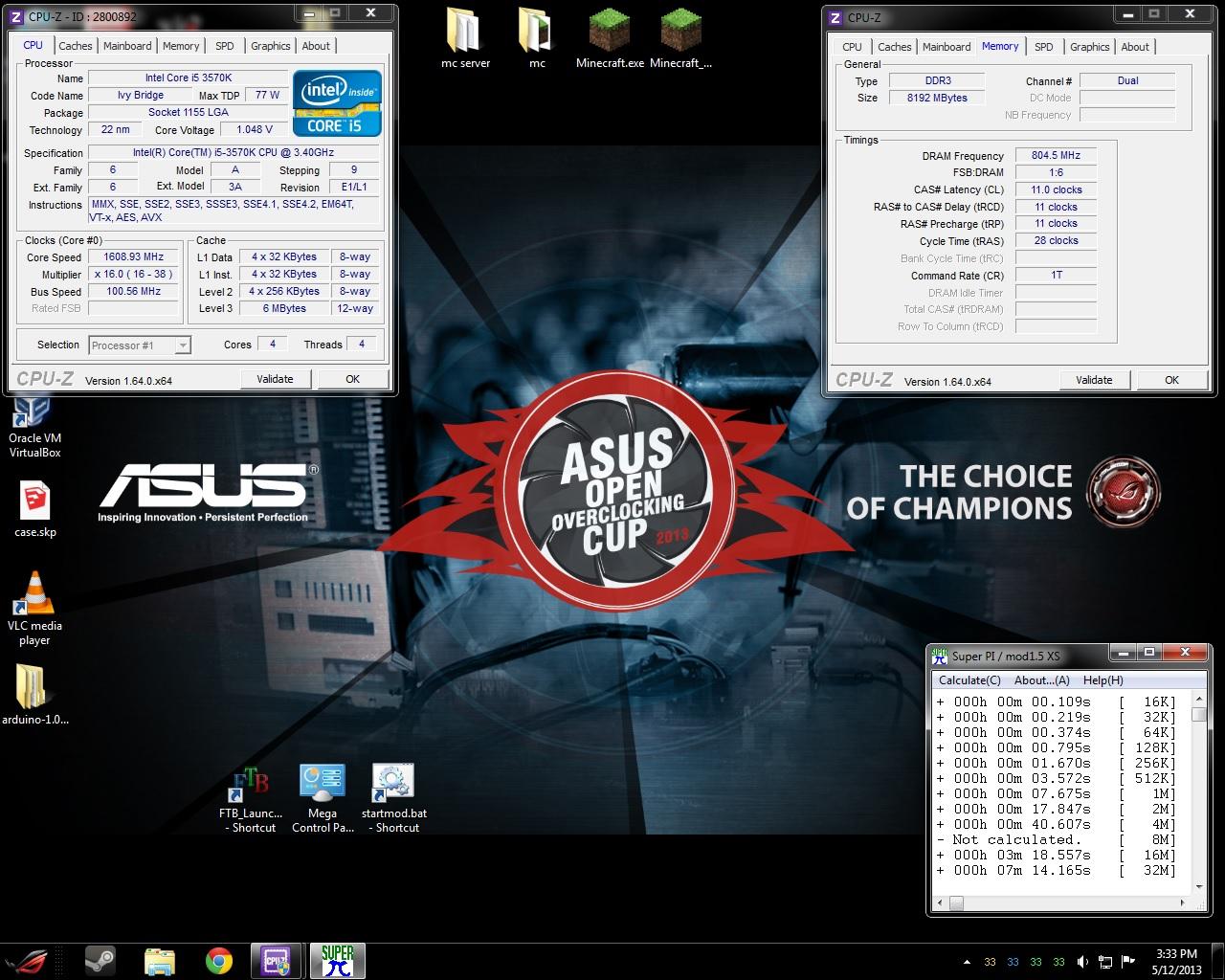Viewport: 1225px width, 980px height.
Task: Open the arduino-1.0... folder on desktop
Action: (x=35, y=694)
